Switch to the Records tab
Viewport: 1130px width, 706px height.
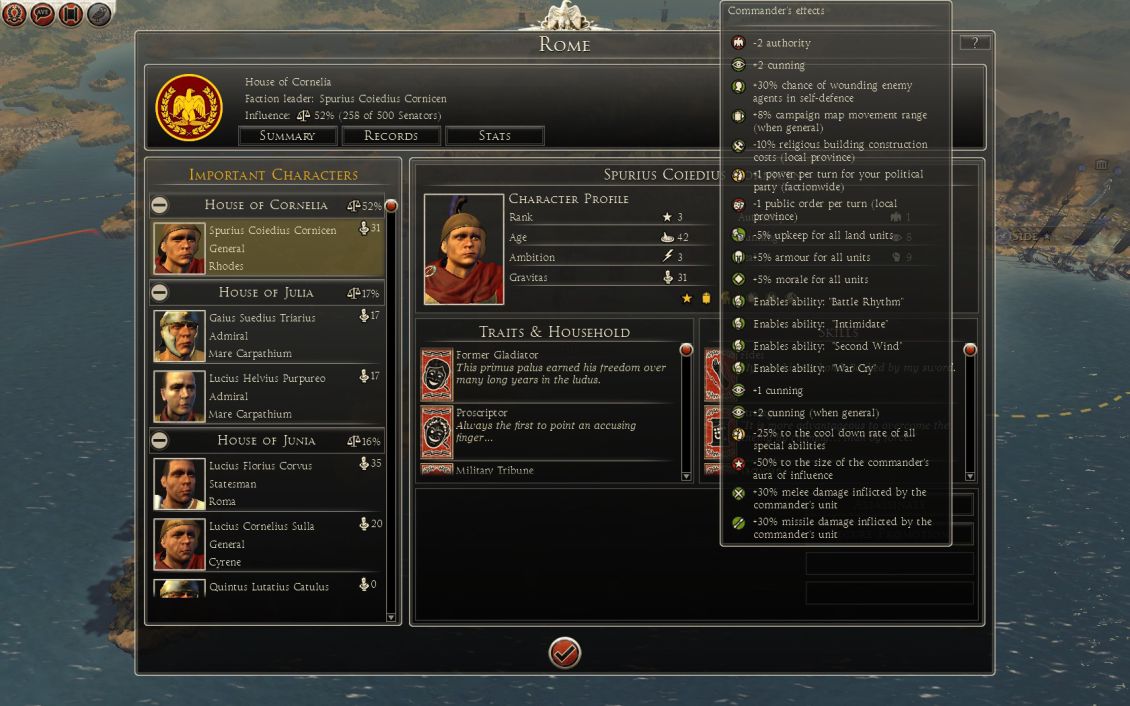tap(391, 135)
